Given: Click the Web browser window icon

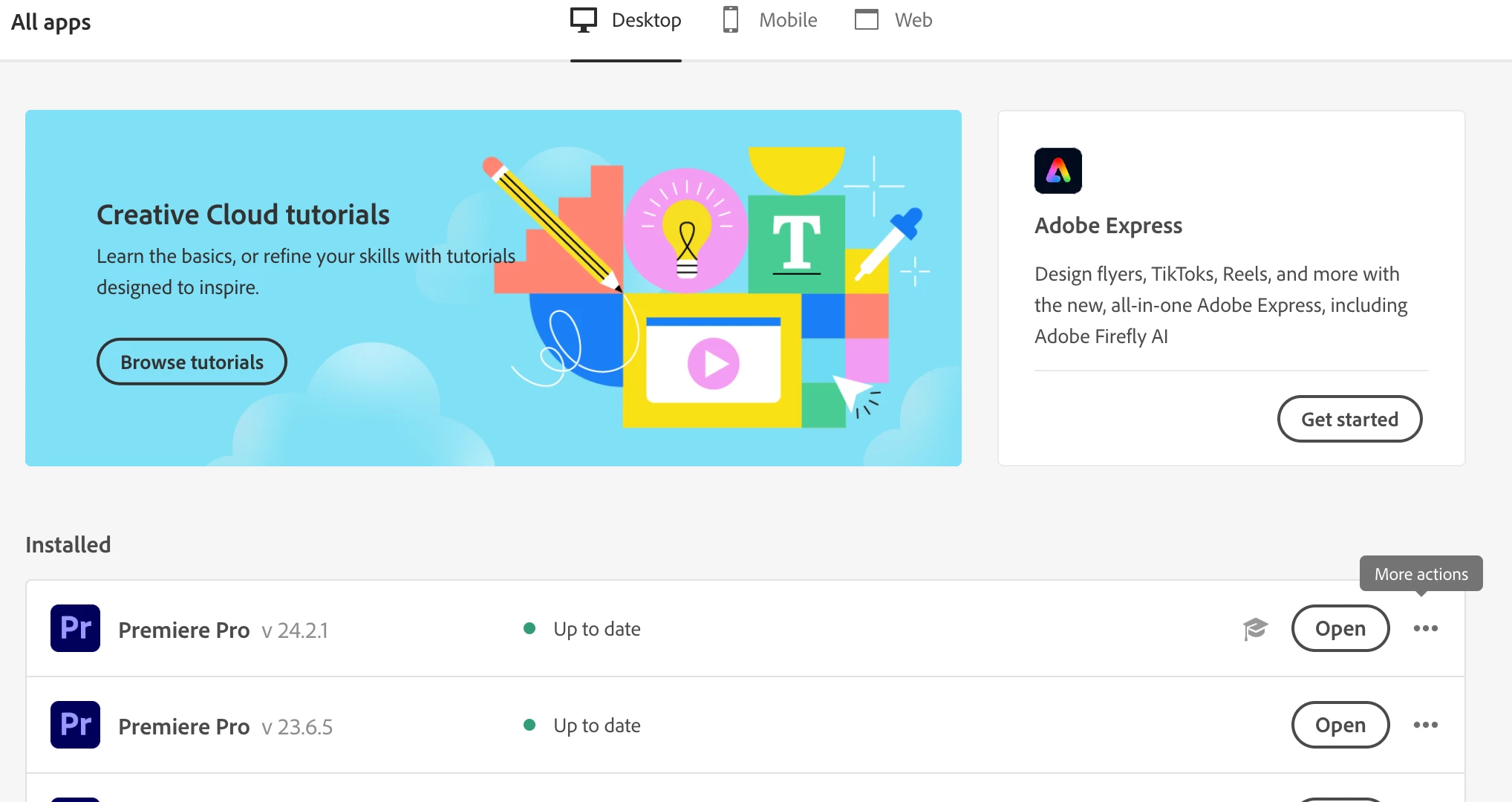Looking at the screenshot, I should [x=866, y=20].
